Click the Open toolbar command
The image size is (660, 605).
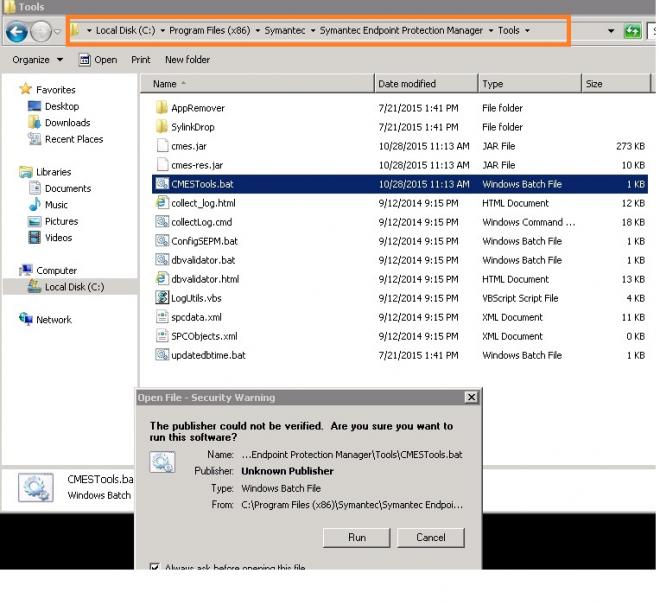coord(98,60)
